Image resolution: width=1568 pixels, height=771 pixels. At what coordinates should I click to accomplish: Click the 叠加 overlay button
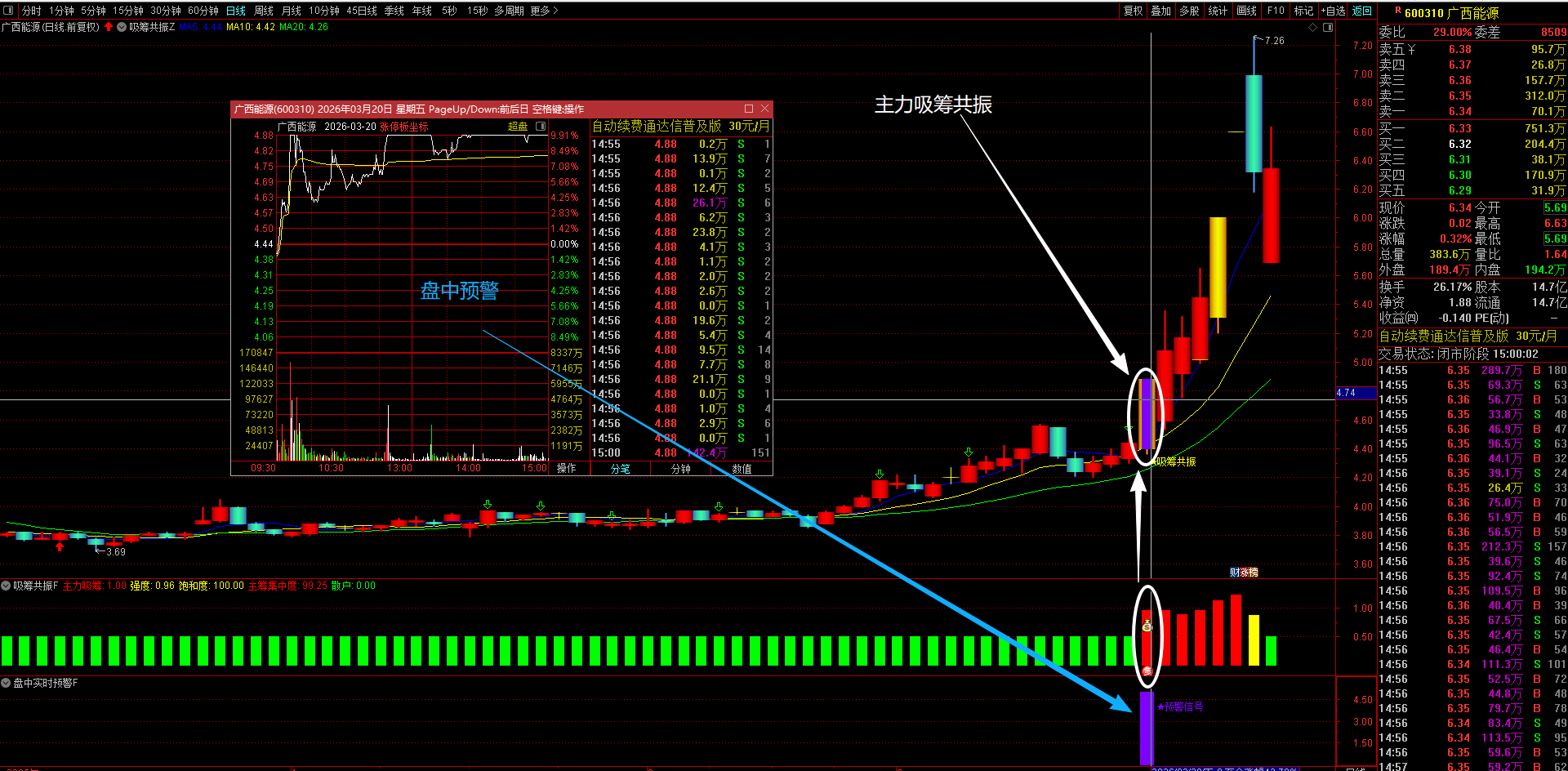pos(1161,11)
